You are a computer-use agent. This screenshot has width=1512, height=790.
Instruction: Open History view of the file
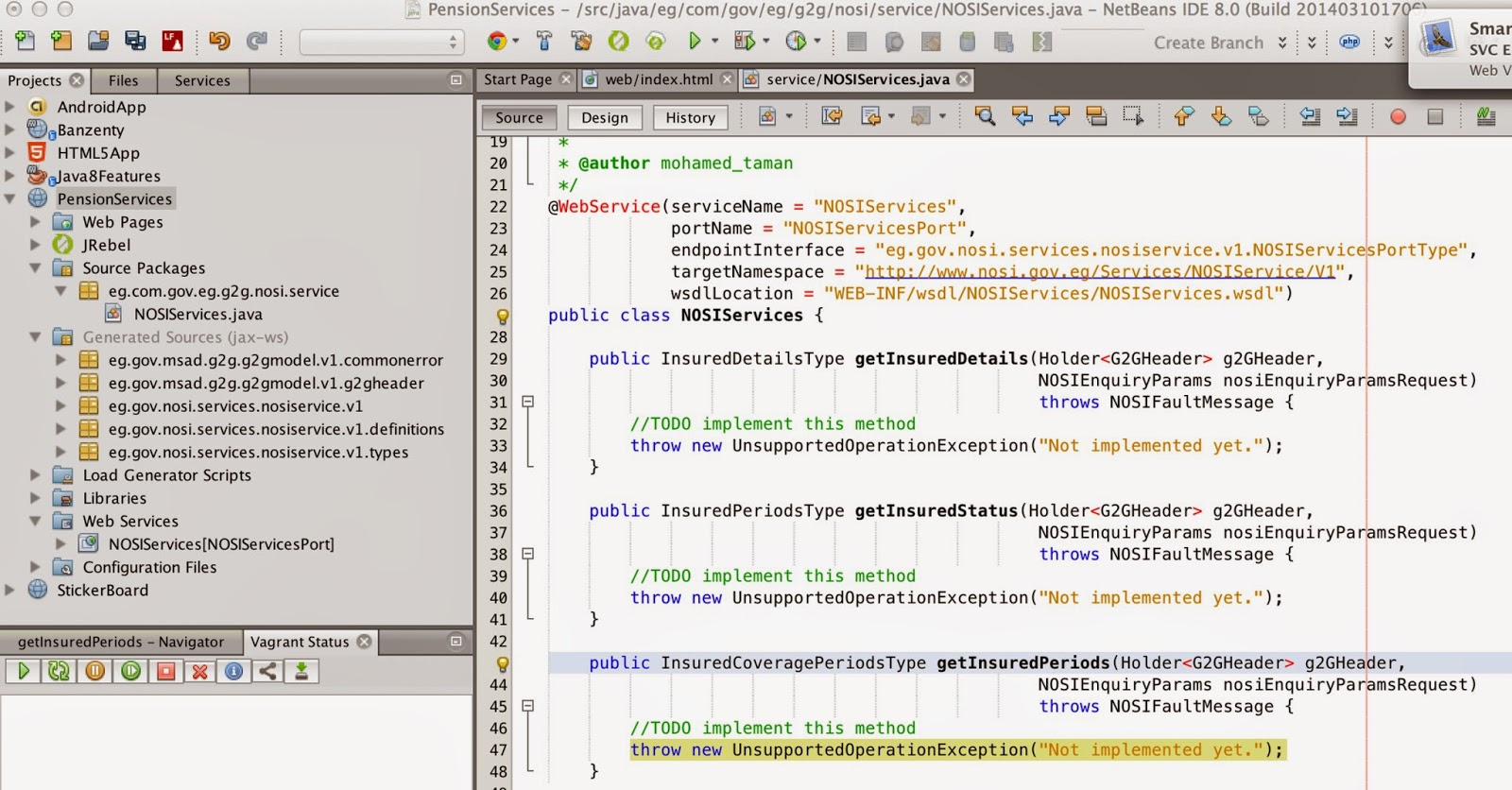pyautogui.click(x=690, y=117)
